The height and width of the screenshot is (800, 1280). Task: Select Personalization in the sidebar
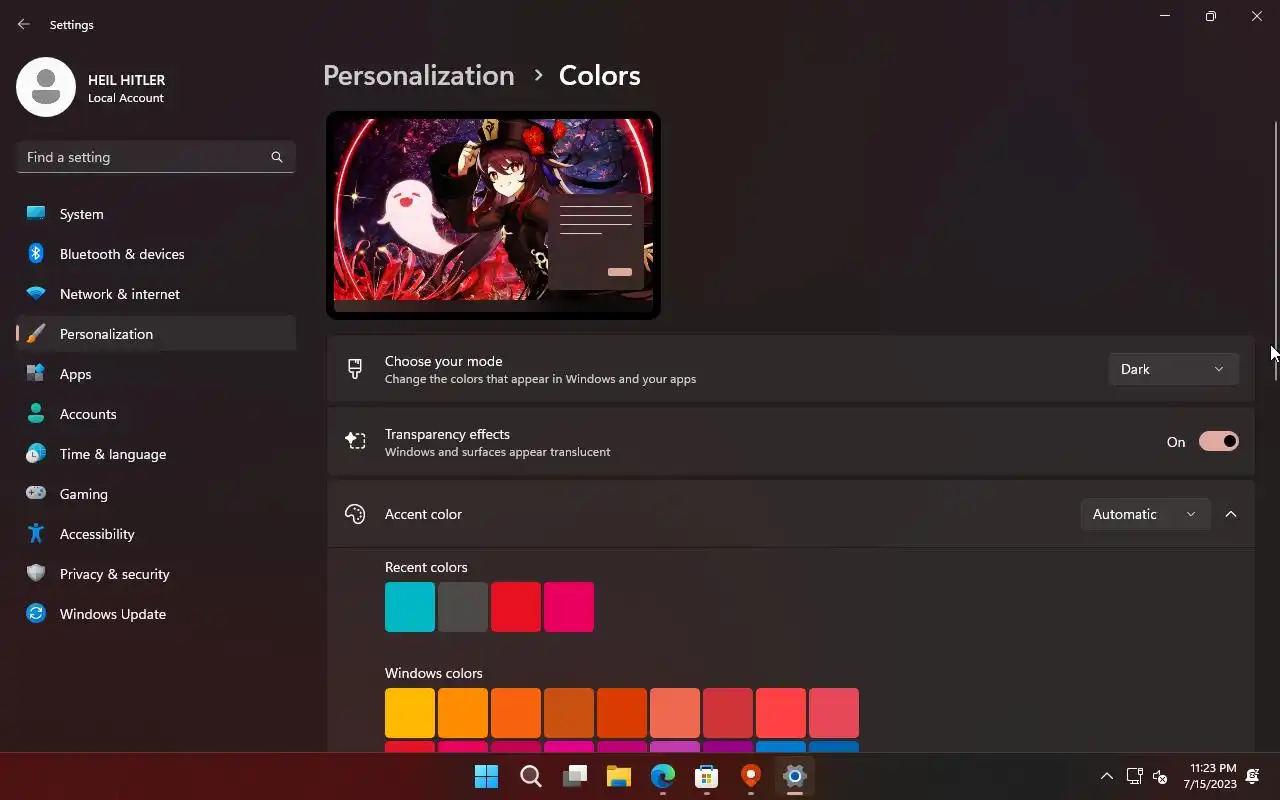(155, 334)
